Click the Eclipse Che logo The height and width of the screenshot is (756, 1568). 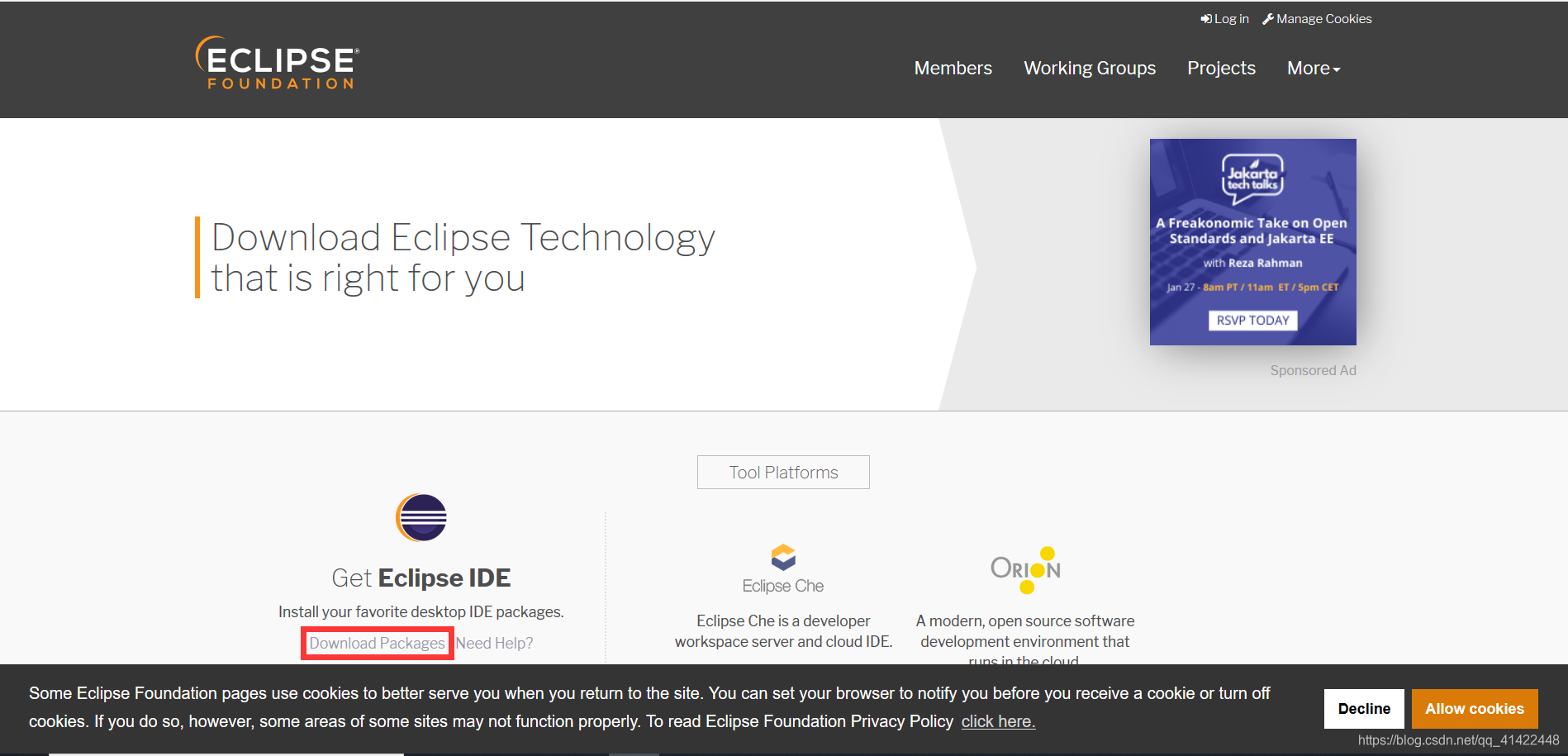[x=783, y=569]
